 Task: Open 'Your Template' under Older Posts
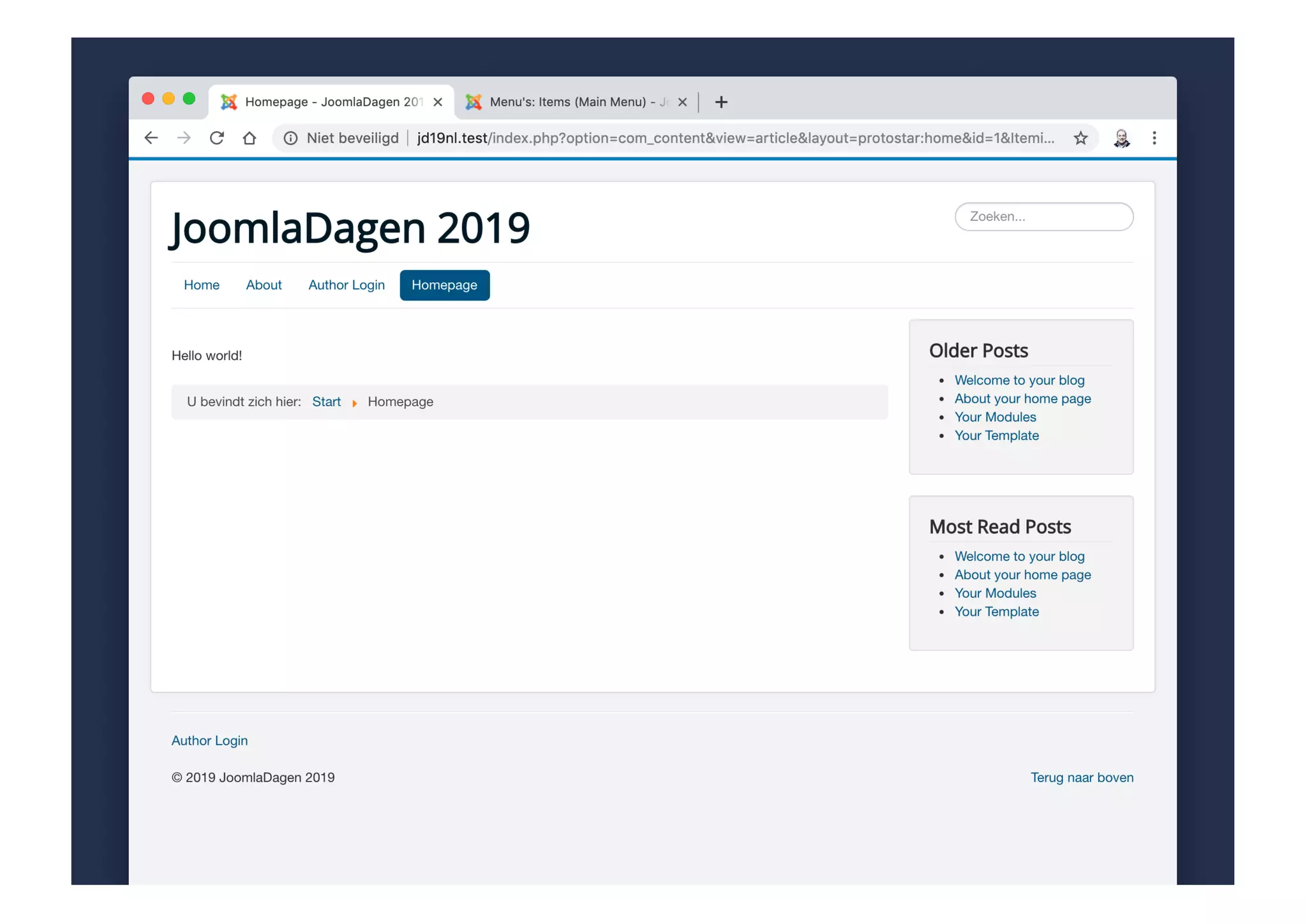[996, 435]
